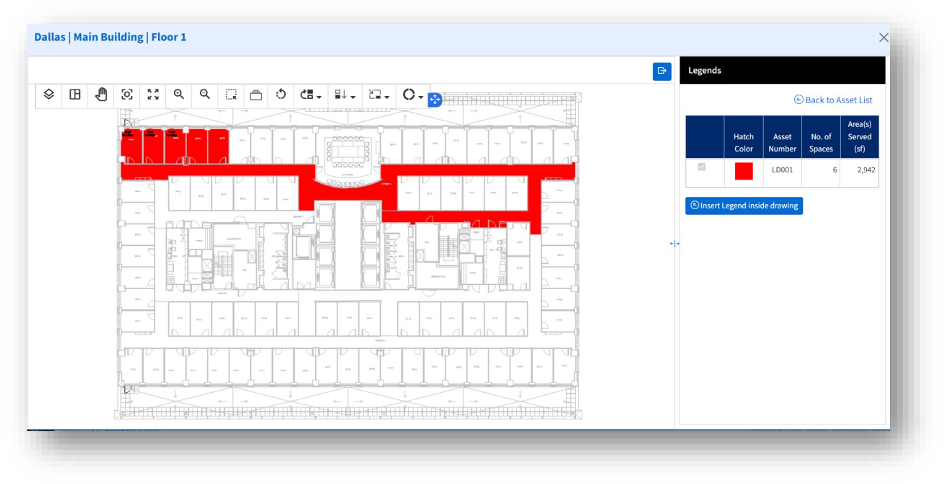This screenshot has width=944, height=484.
Task: Zoom in on the floor plan
Action: (179, 95)
